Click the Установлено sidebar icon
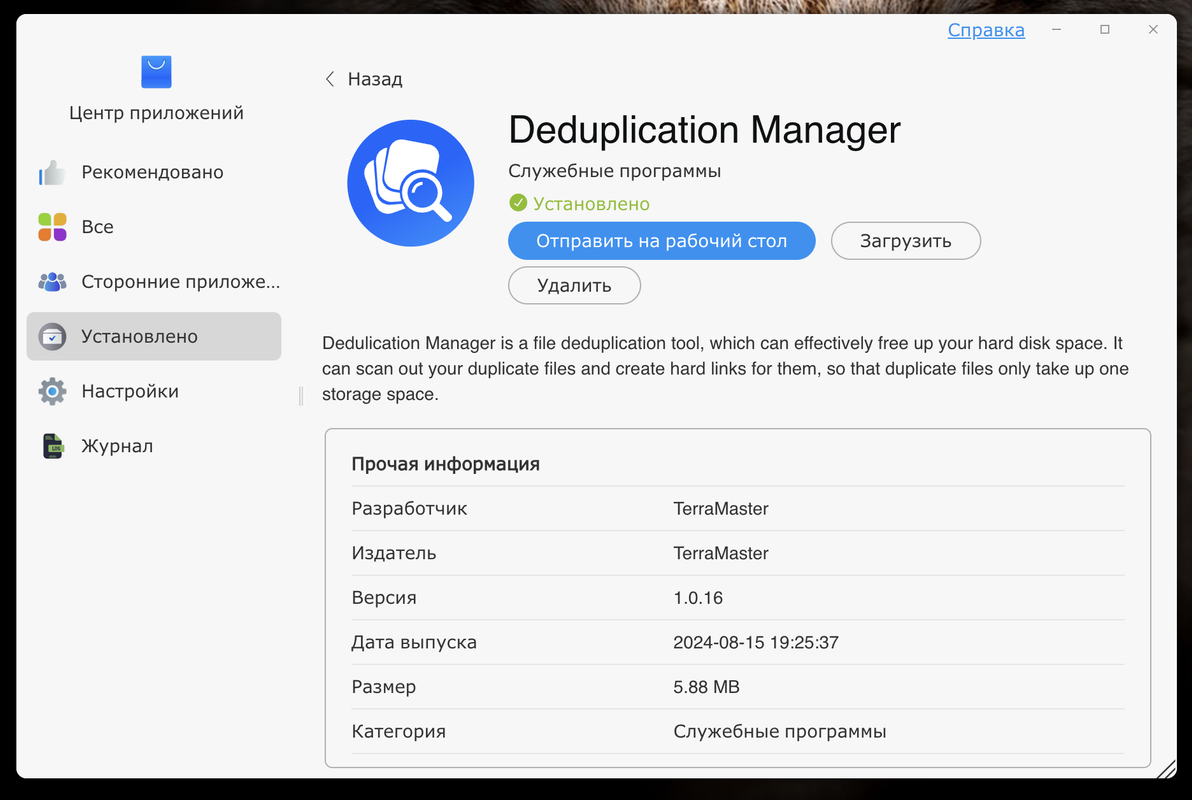The image size is (1192, 800). [52, 336]
